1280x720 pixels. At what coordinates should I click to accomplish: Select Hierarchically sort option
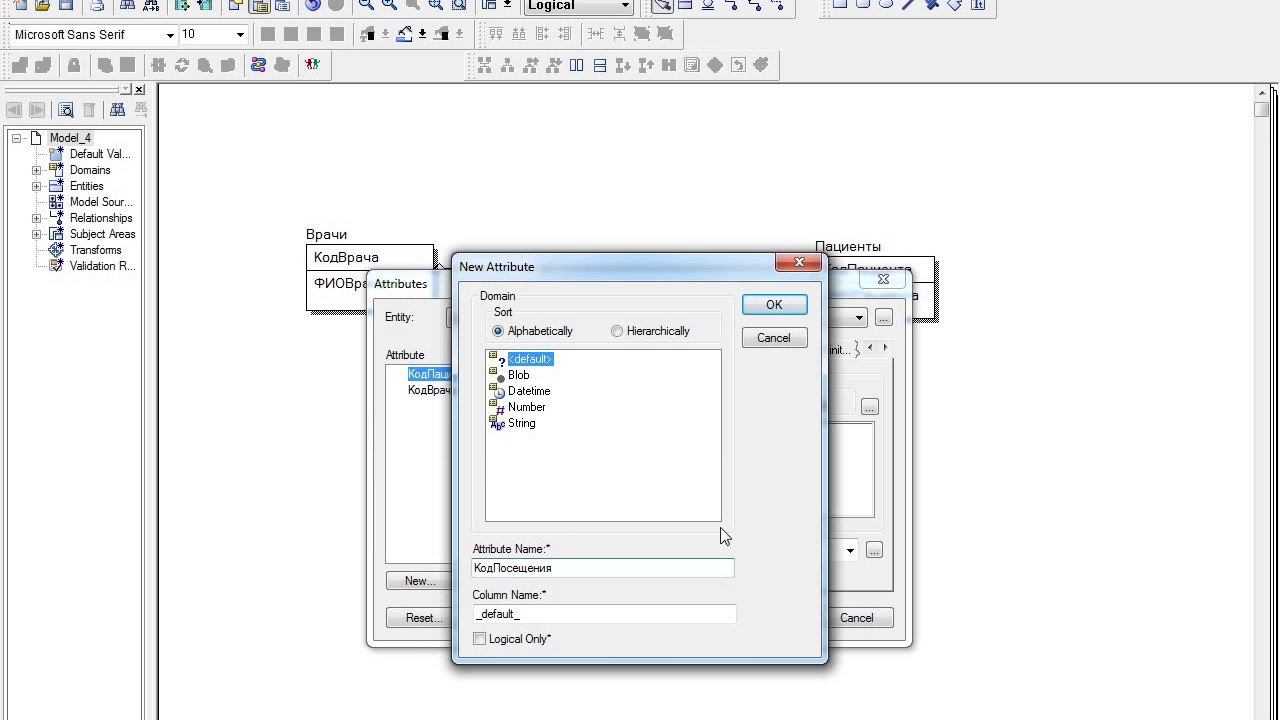pos(617,331)
